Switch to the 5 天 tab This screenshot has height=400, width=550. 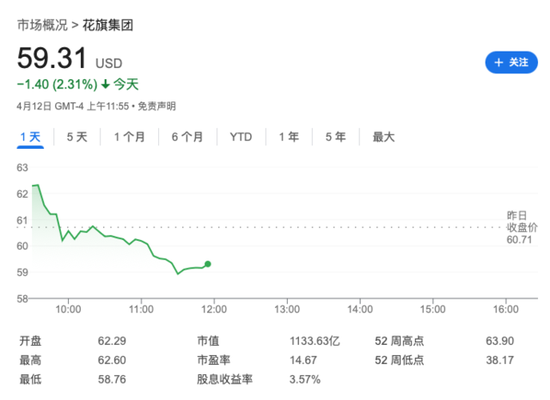(77, 137)
